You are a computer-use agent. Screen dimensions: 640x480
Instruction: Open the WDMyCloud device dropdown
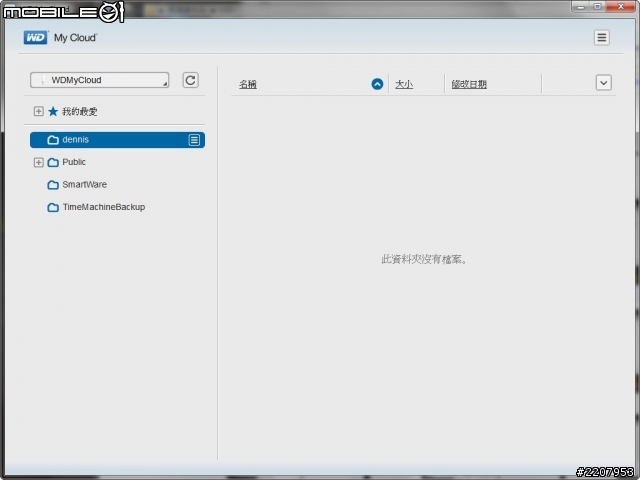coord(100,80)
